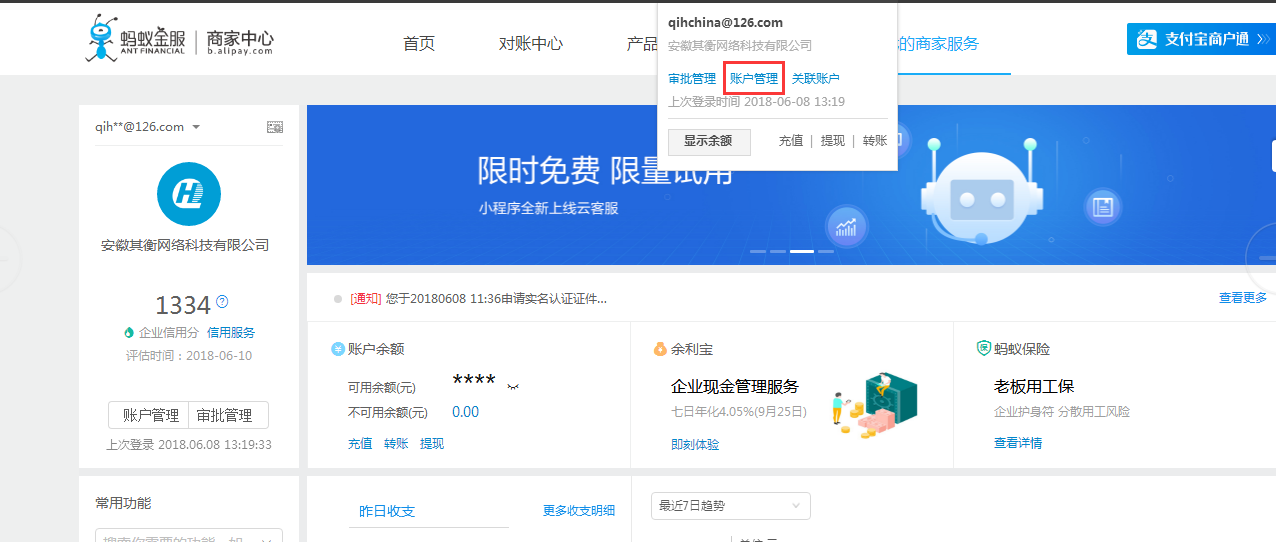This screenshot has height=542, width=1276.
Task: Open the help question mark next to 1334
Action: 222,302
